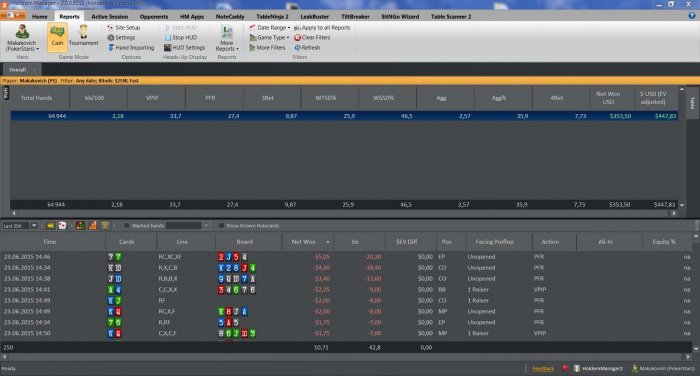Switch to the Opponents ribbon tab
700x376 pixels.
pos(154,17)
